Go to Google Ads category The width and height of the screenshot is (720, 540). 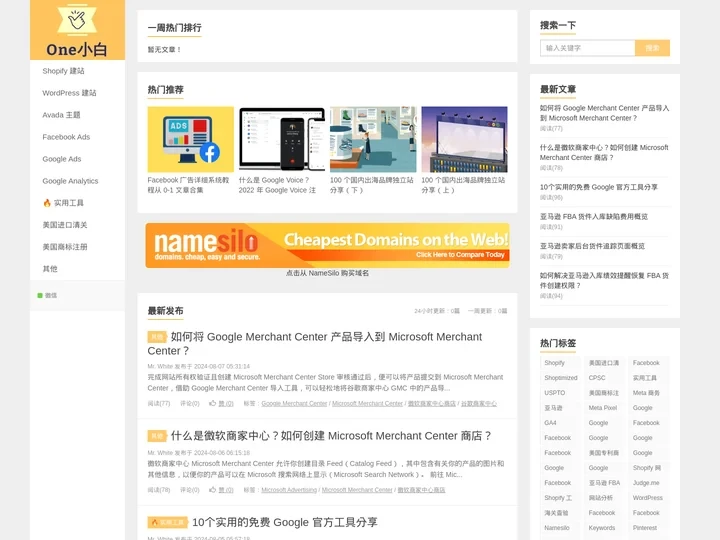[x=62, y=159]
